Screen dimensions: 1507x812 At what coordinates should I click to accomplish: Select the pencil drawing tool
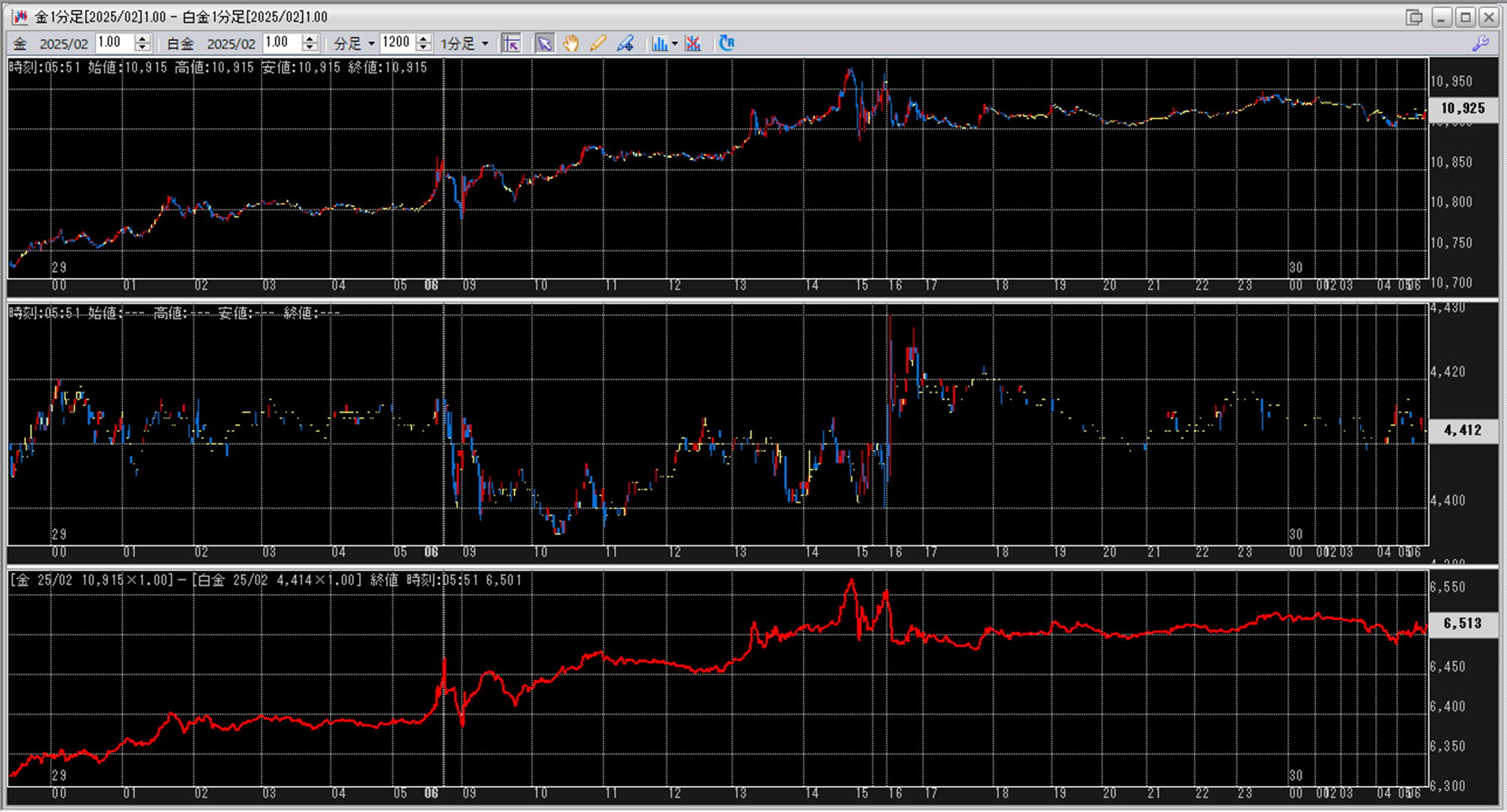click(x=597, y=43)
